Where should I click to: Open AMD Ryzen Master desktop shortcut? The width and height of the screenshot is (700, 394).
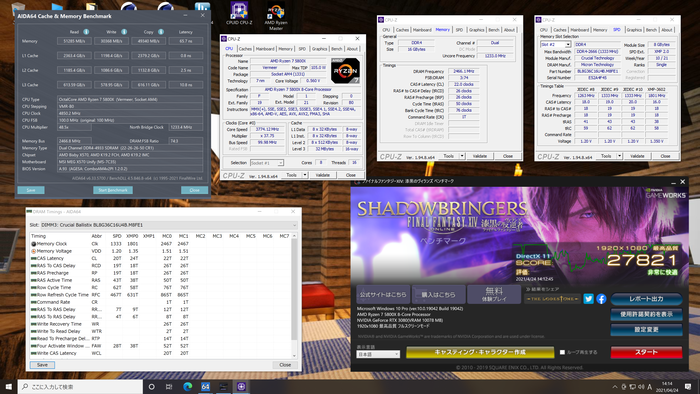tap(275, 17)
